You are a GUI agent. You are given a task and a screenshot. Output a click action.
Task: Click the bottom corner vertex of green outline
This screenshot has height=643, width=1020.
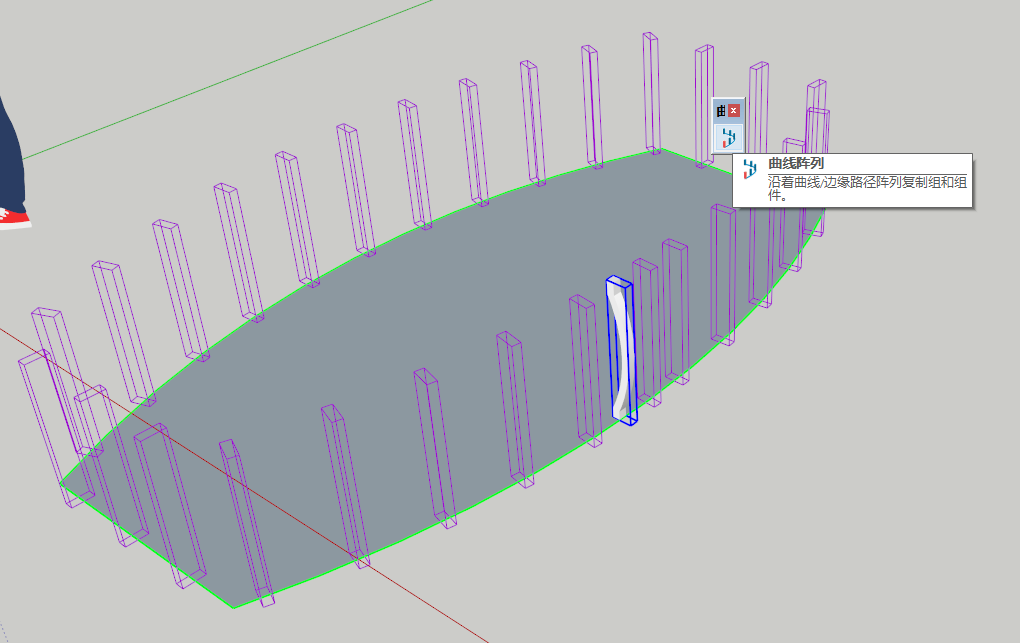pos(234,608)
